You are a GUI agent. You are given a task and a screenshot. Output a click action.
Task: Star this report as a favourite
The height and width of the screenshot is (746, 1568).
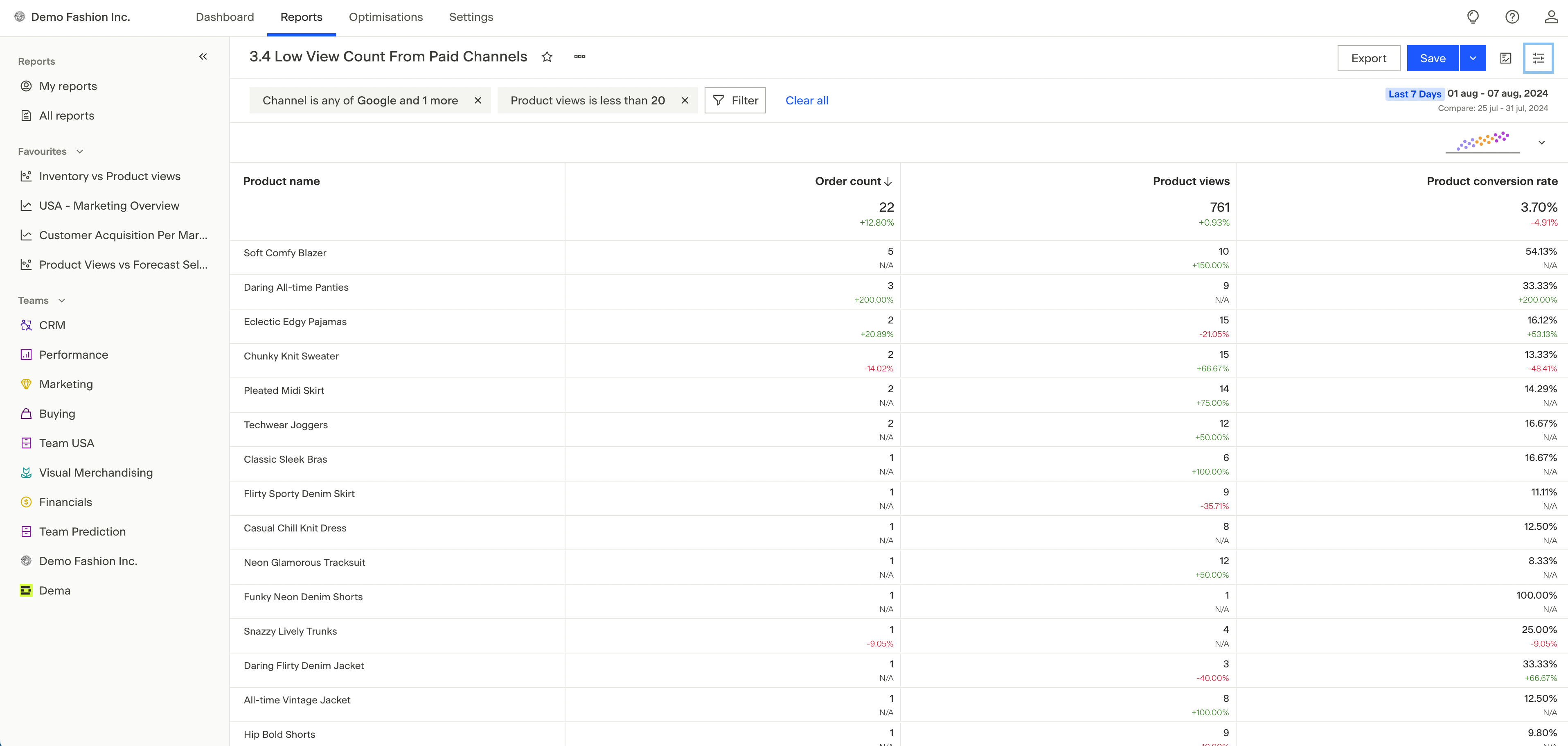pos(547,57)
